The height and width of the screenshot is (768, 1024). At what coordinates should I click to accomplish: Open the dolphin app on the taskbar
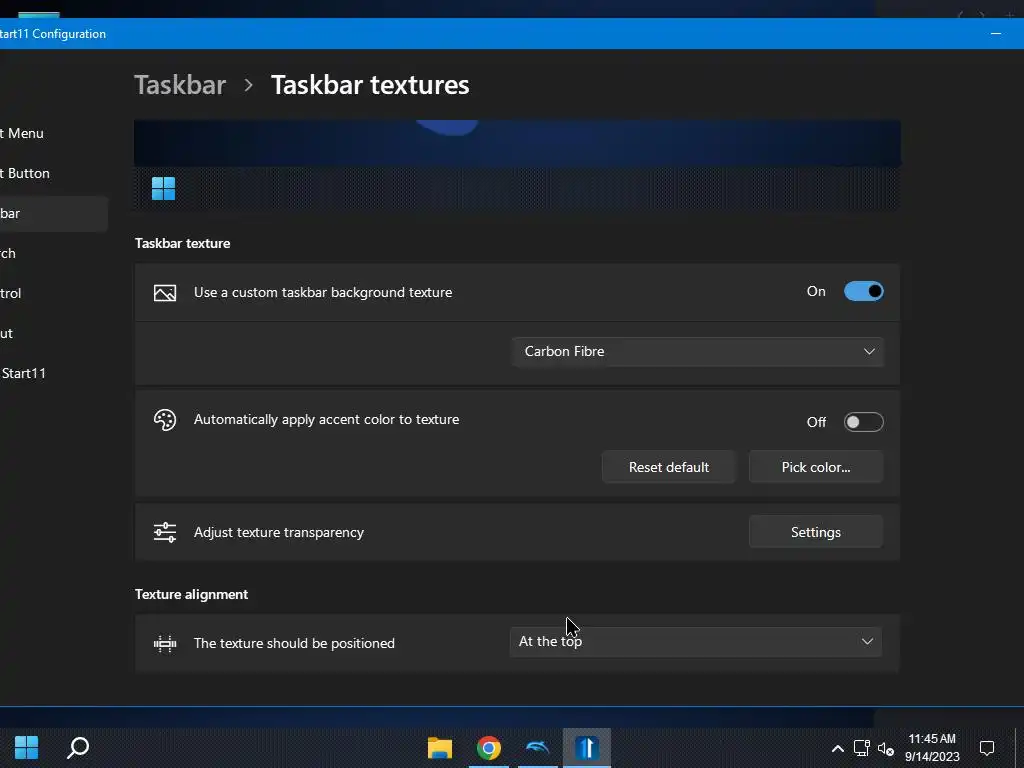[537, 748]
